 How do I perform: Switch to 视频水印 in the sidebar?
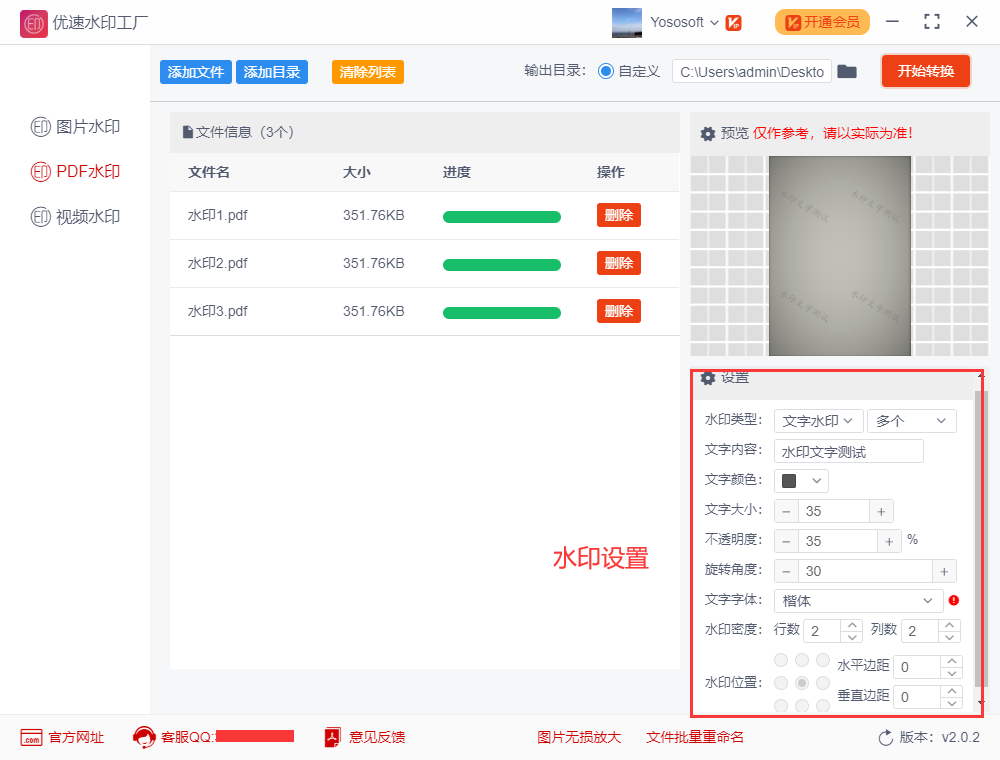75,217
